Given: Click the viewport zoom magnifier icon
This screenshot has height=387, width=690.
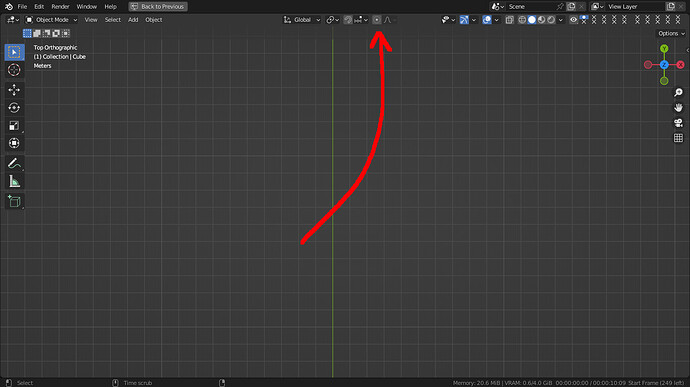Looking at the screenshot, I should pyautogui.click(x=678, y=92).
